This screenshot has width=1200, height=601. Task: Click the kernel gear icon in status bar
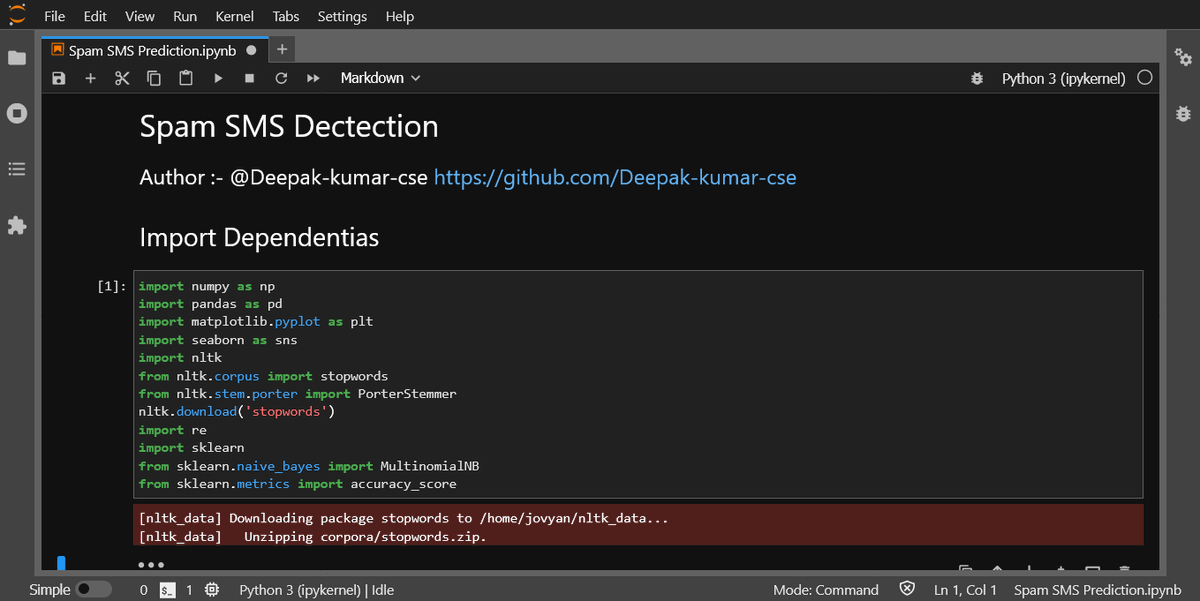(212, 590)
